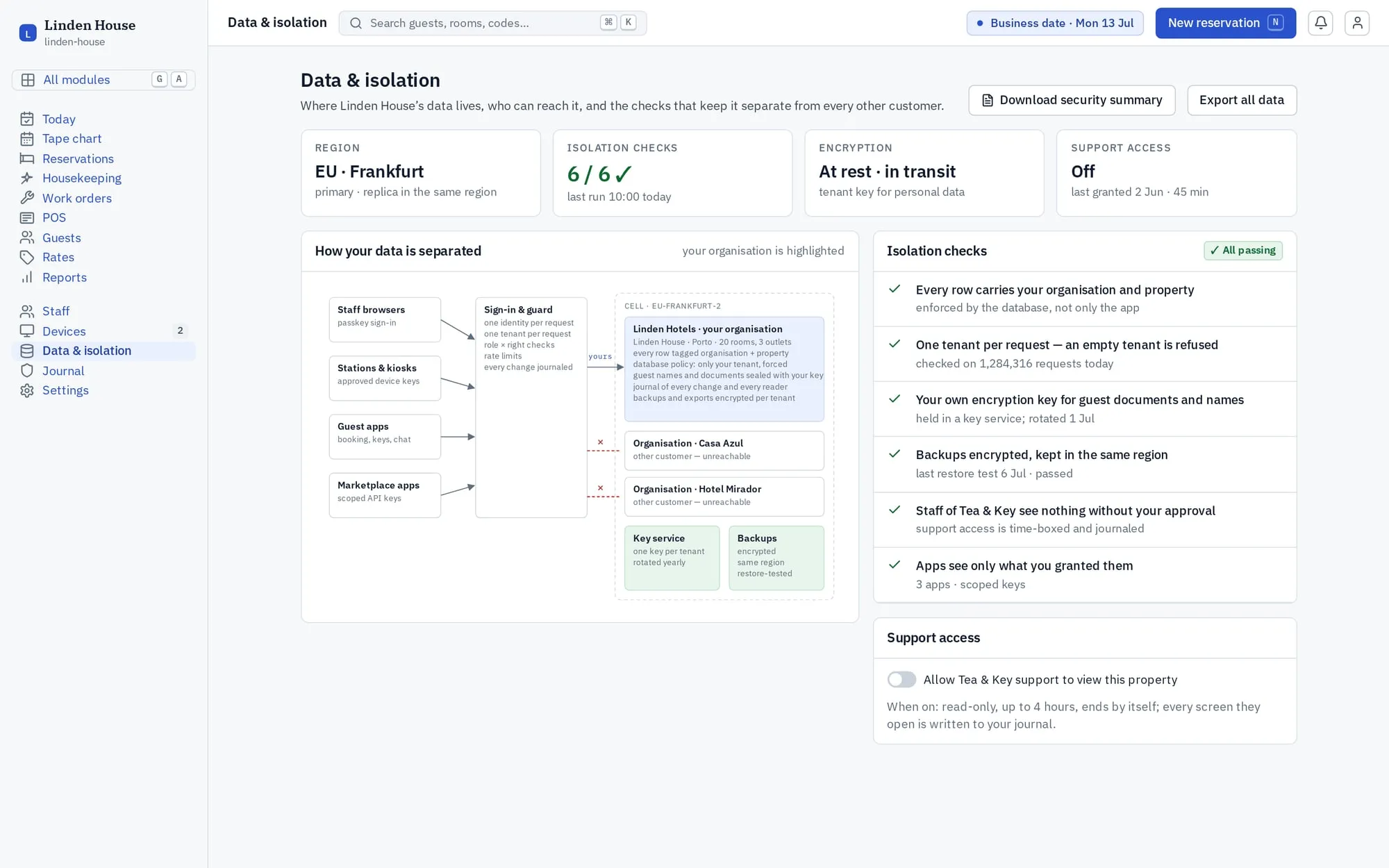Click the Linden House logo badge
1389x868 pixels.
point(28,33)
